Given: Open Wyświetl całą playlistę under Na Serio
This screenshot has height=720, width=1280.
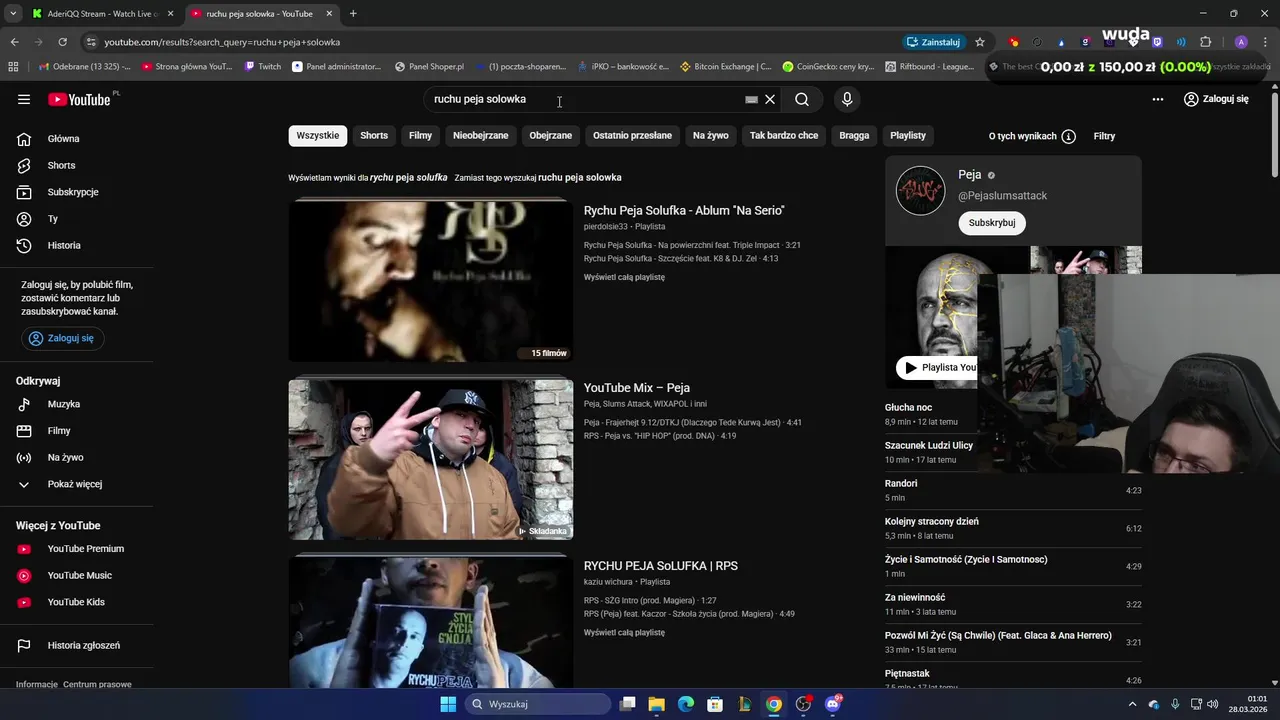Looking at the screenshot, I should tap(624, 277).
